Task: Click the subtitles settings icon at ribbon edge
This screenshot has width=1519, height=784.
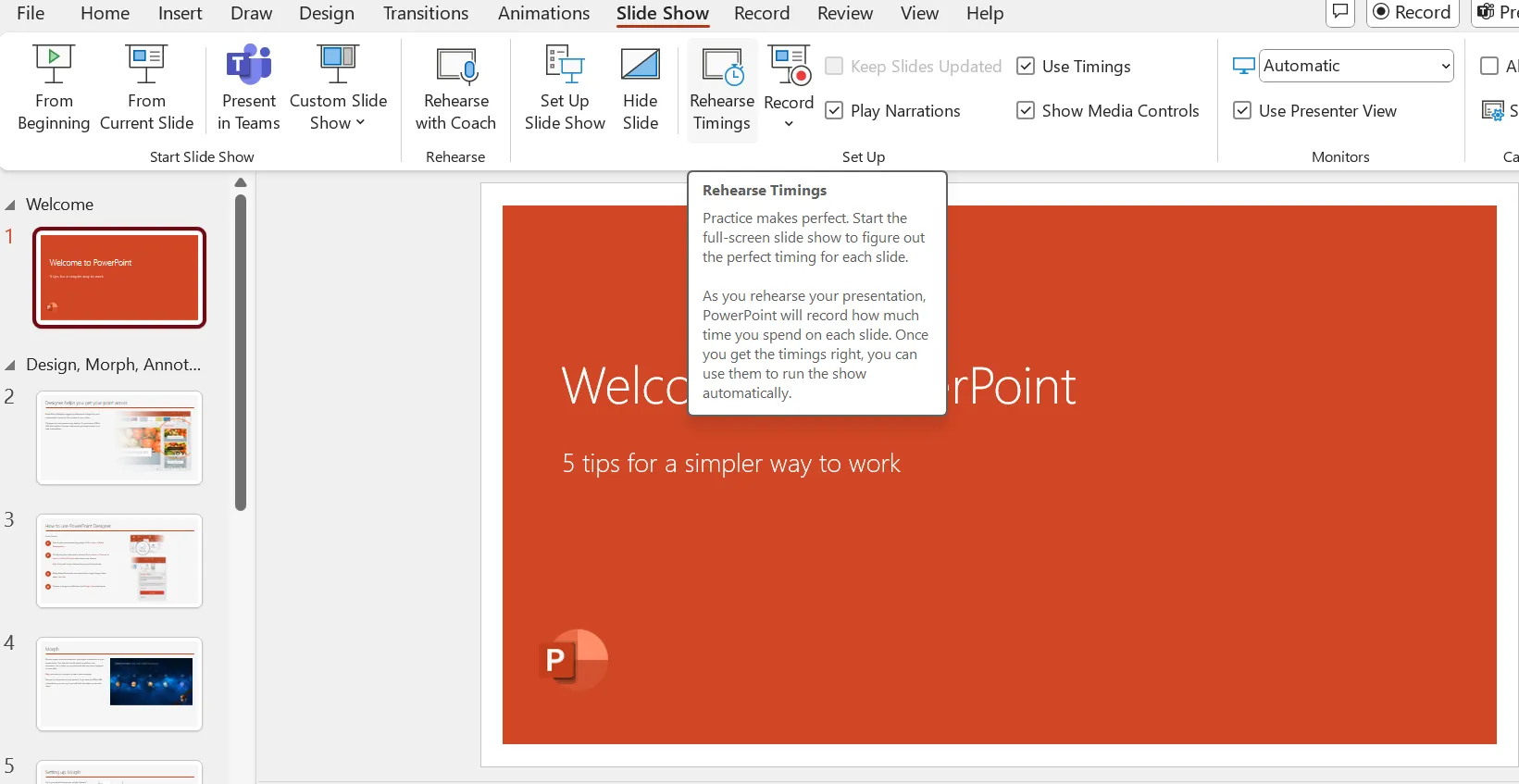Action: pyautogui.click(x=1492, y=111)
